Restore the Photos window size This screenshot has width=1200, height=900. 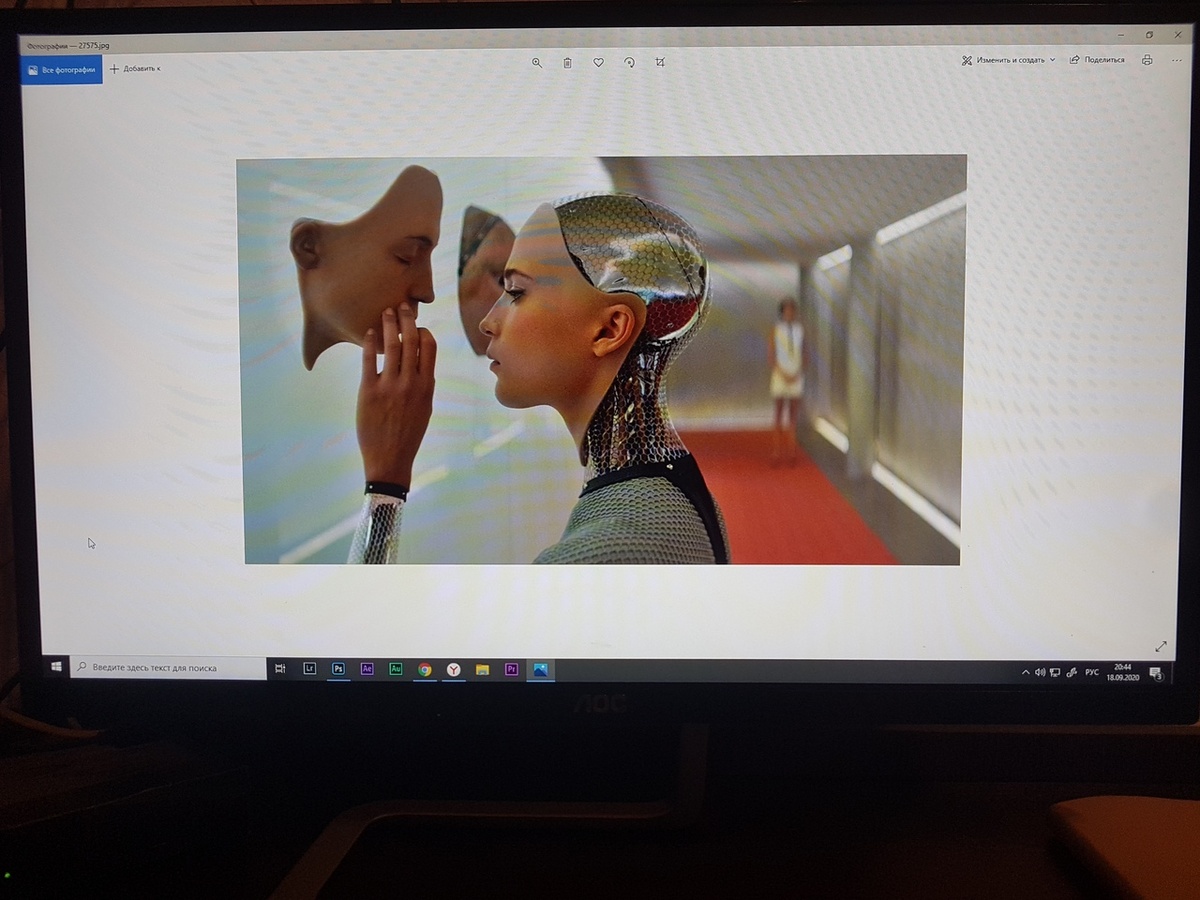click(x=1150, y=35)
